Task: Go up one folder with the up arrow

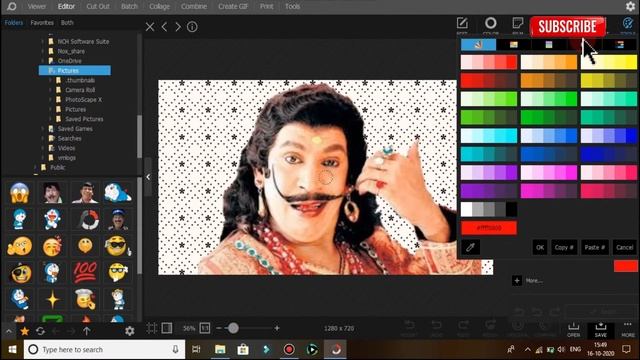Action: click(87, 331)
